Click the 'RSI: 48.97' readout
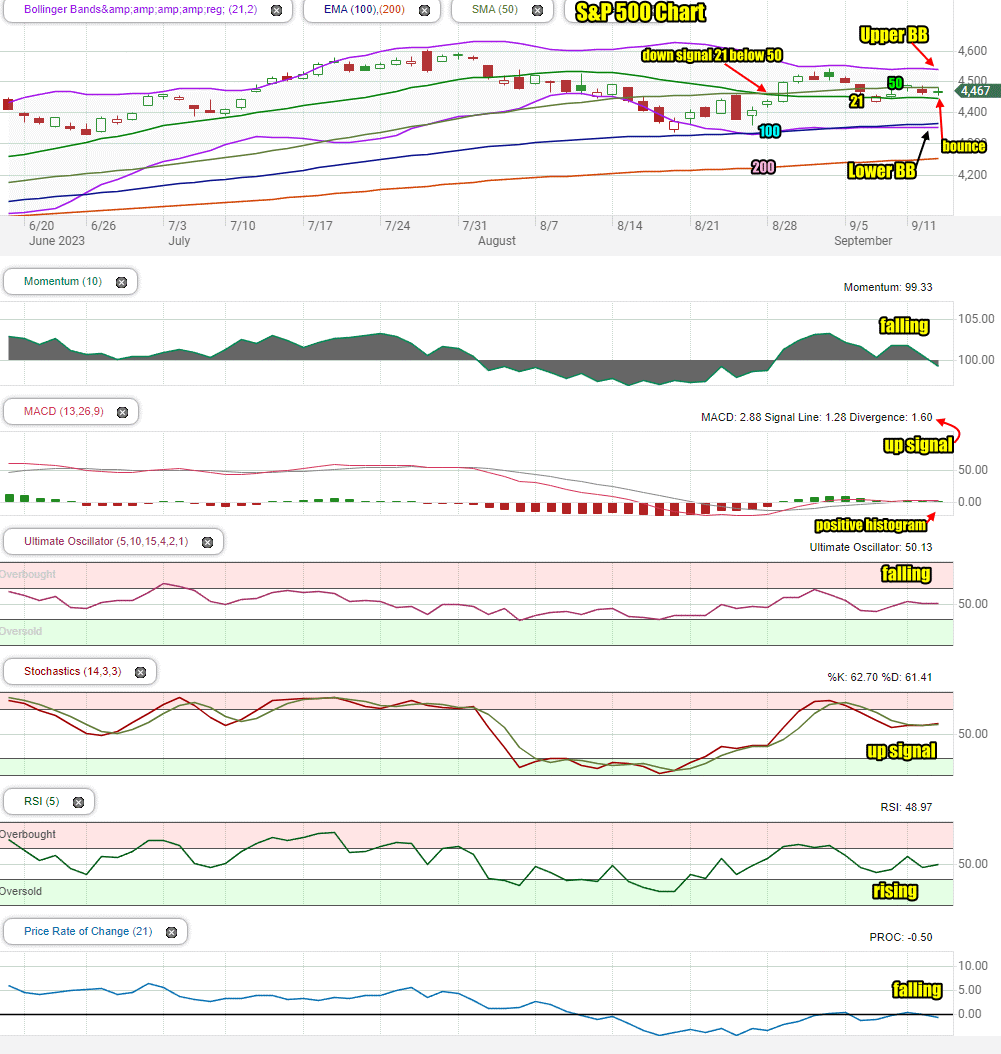 tap(906, 807)
